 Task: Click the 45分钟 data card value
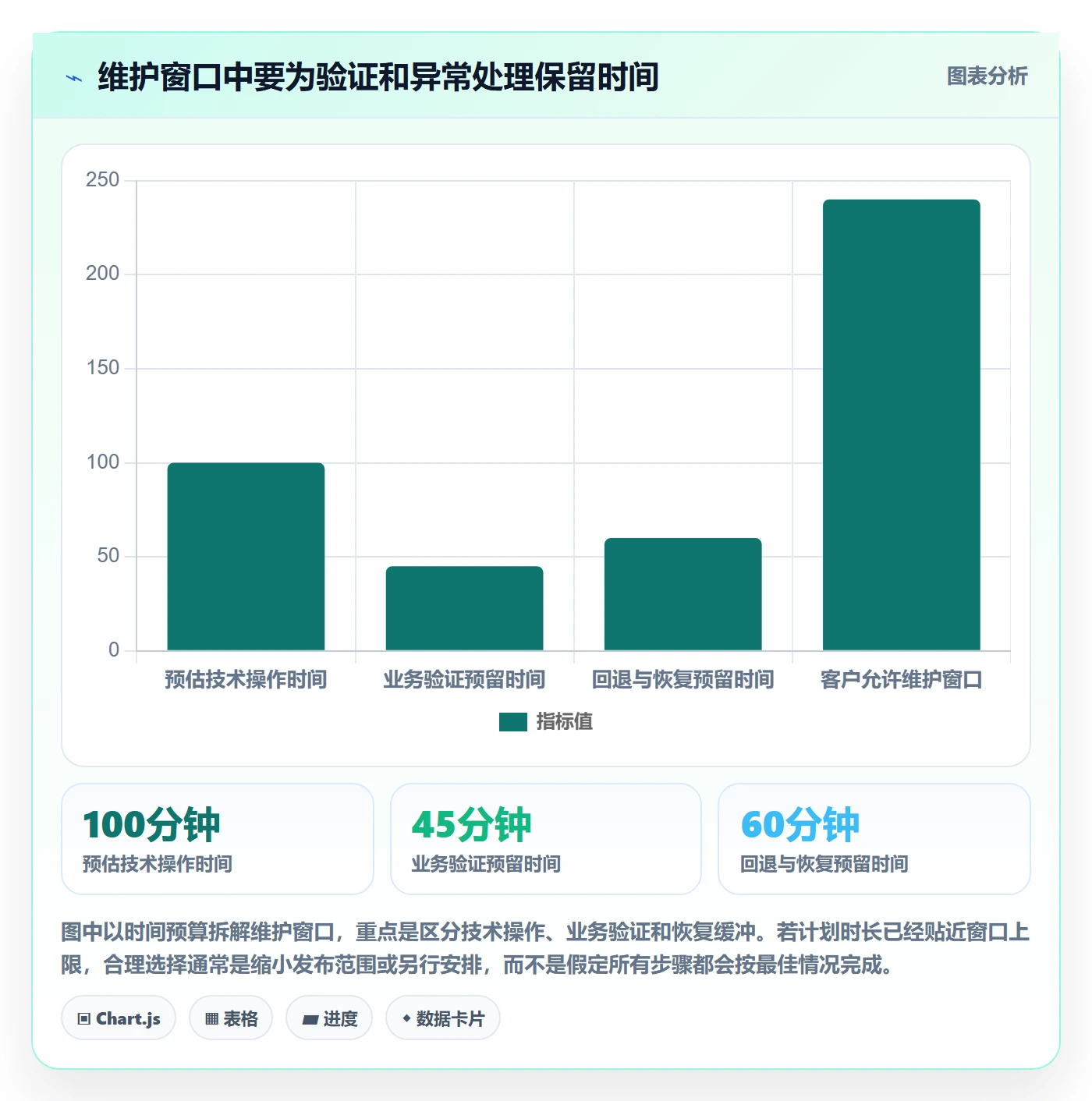tap(471, 825)
